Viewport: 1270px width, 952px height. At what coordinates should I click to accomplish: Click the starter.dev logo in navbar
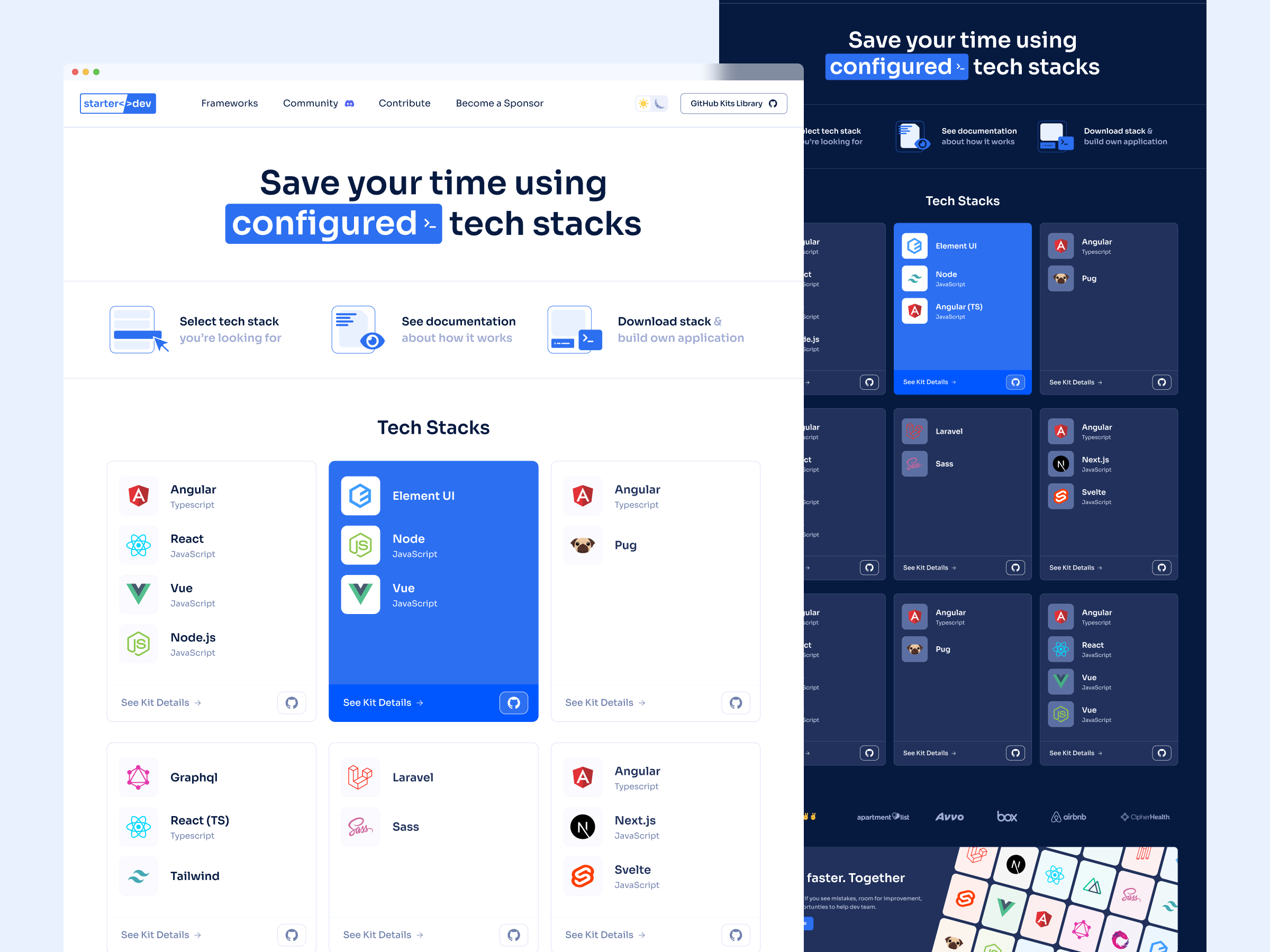point(117,103)
